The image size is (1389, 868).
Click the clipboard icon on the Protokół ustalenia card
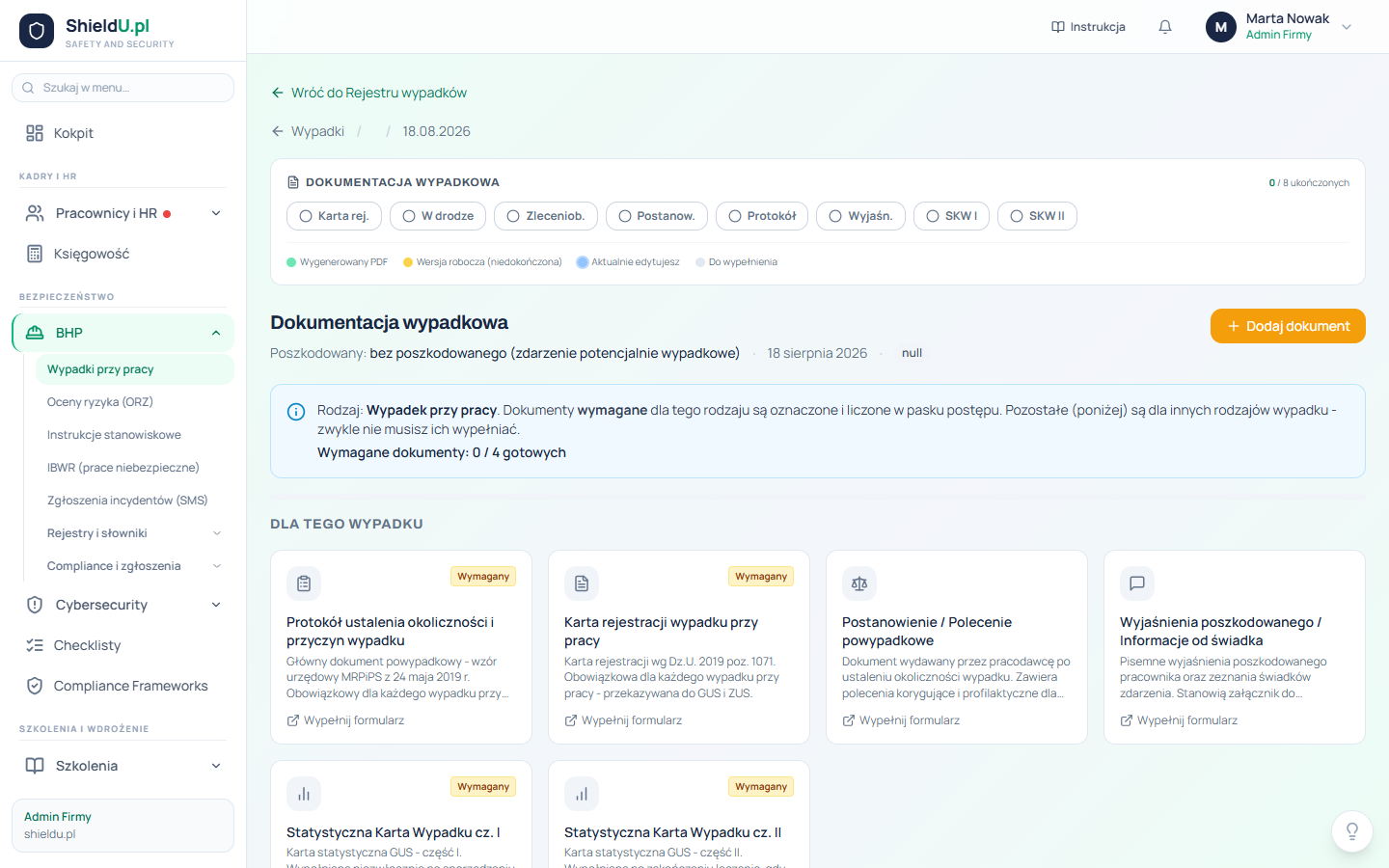(304, 583)
